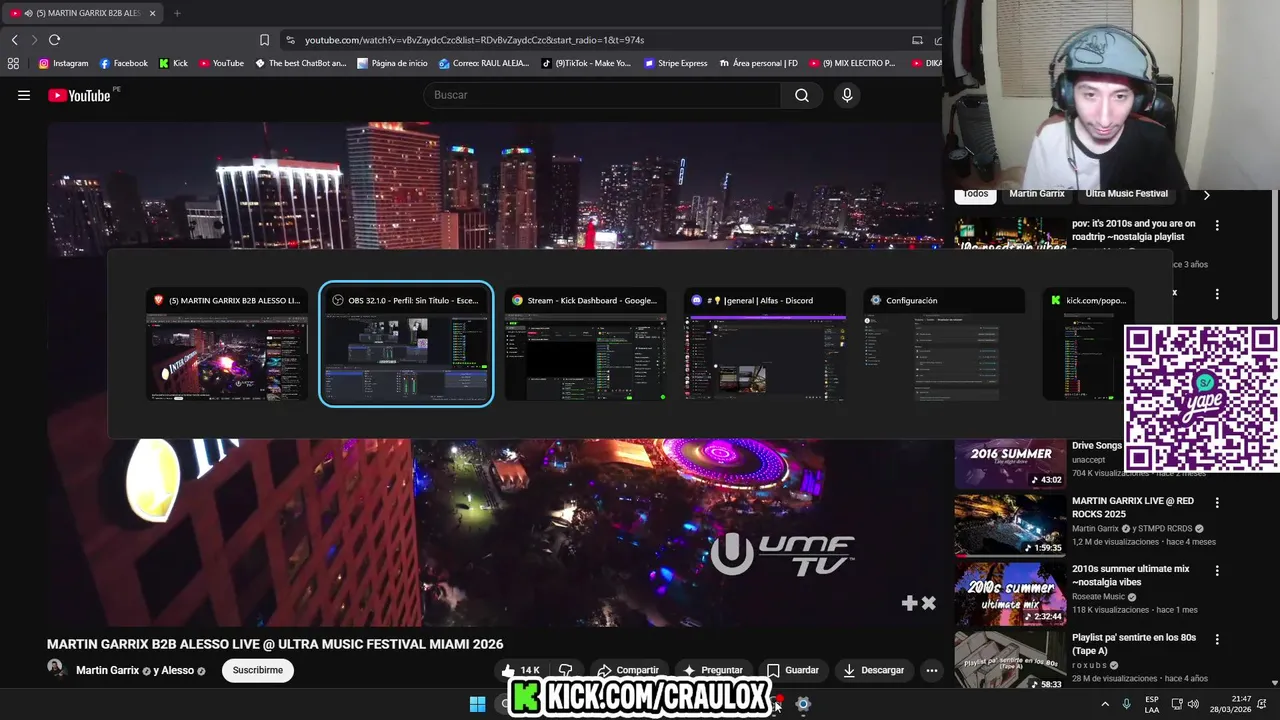Open the YouTube hamburger guide menu

24,95
